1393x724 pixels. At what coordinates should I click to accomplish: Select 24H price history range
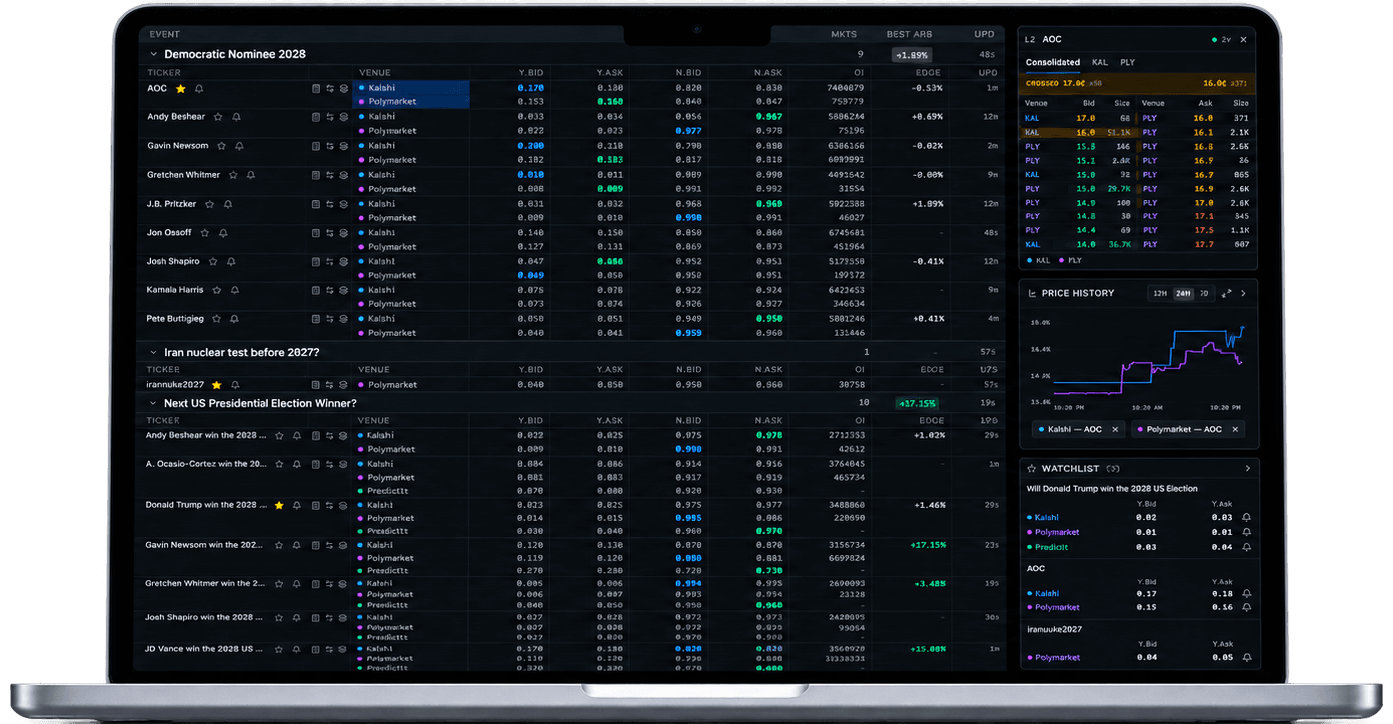click(1183, 293)
